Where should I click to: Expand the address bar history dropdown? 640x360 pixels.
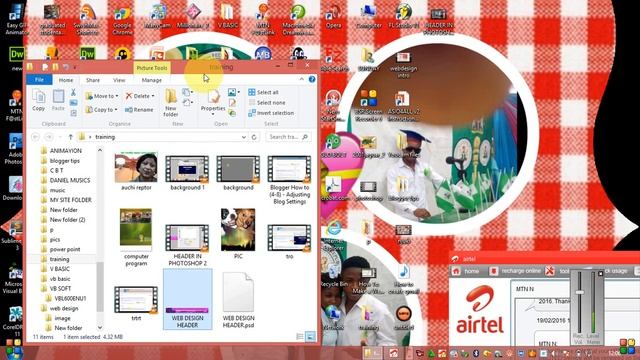click(x=244, y=137)
